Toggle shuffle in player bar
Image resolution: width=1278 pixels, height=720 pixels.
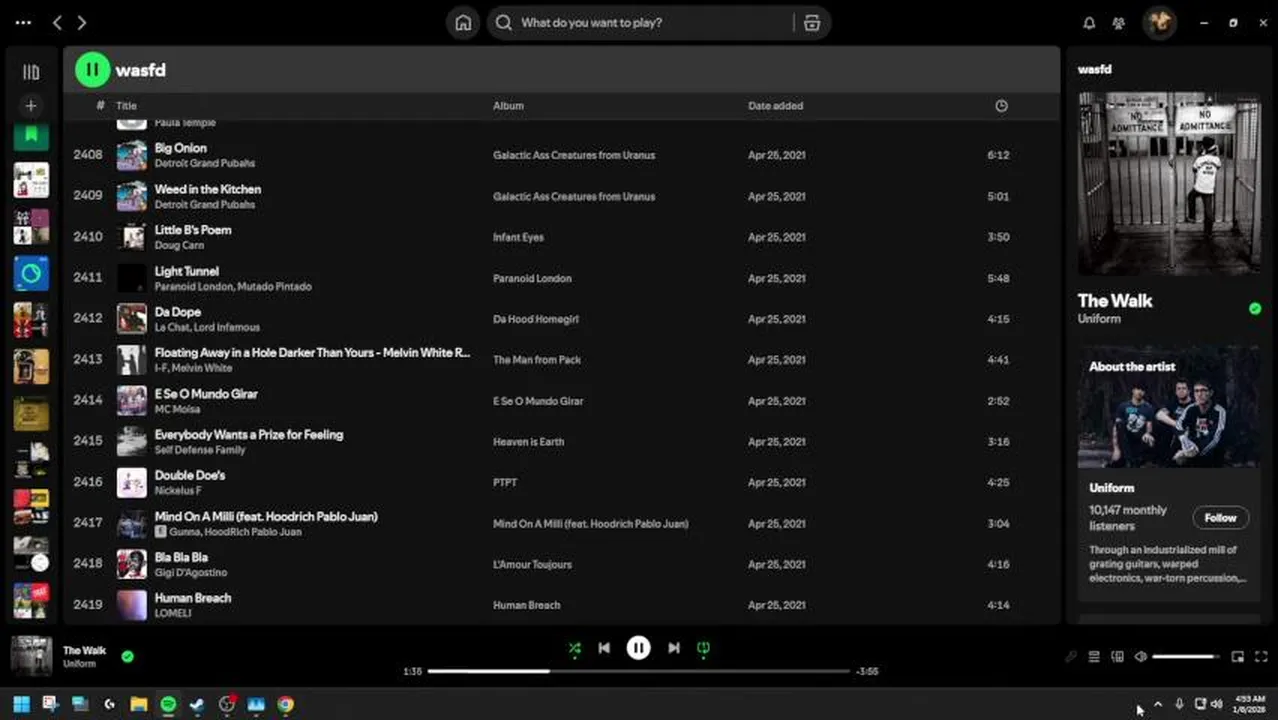(575, 648)
